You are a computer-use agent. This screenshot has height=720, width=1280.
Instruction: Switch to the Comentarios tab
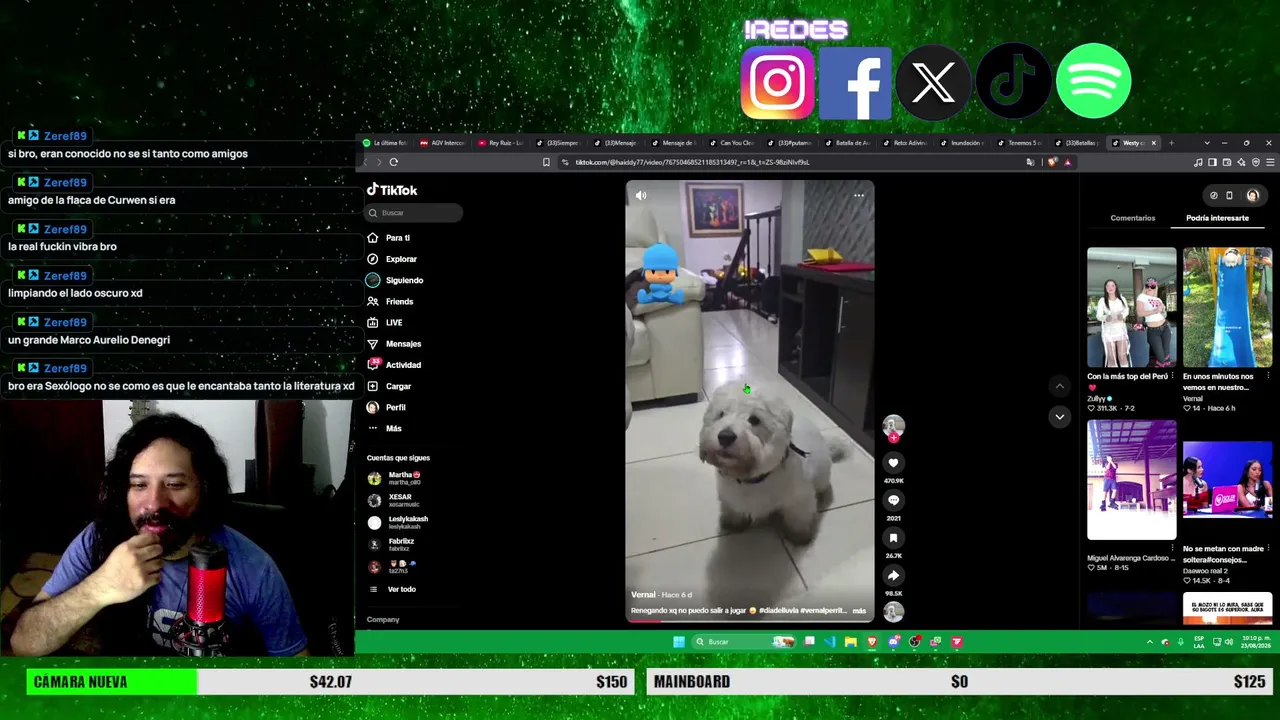(1132, 218)
